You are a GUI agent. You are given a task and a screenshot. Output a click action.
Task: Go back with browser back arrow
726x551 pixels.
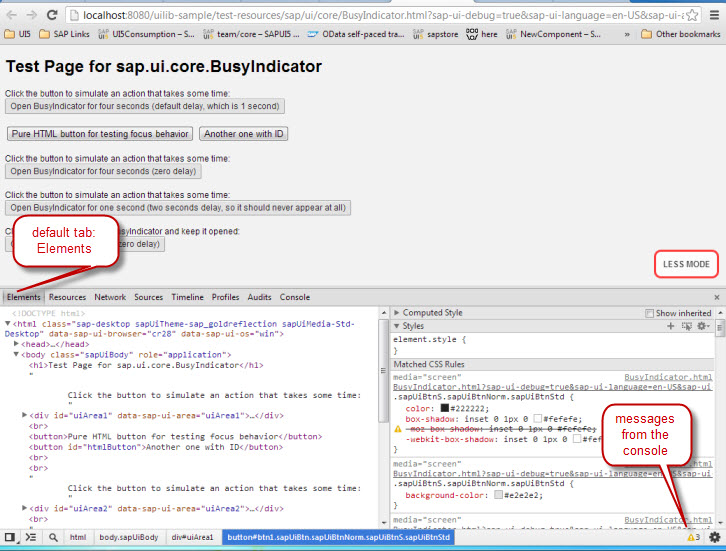click(12, 15)
